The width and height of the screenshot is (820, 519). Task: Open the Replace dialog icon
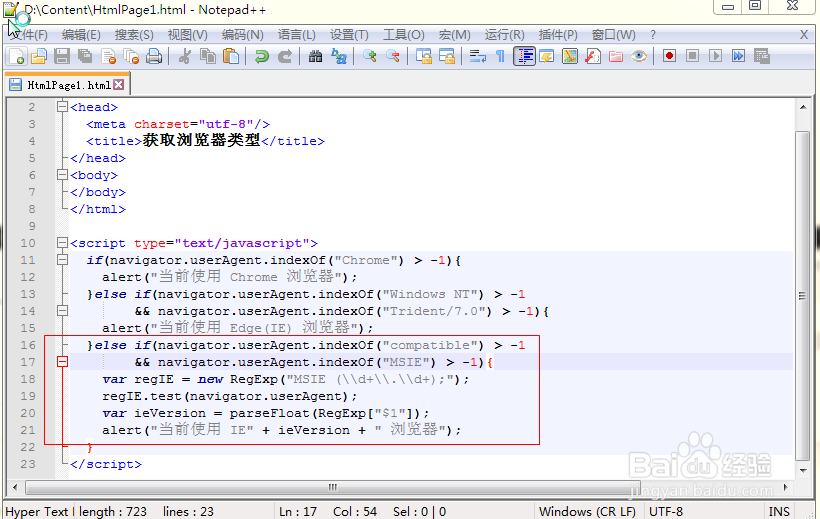click(338, 56)
